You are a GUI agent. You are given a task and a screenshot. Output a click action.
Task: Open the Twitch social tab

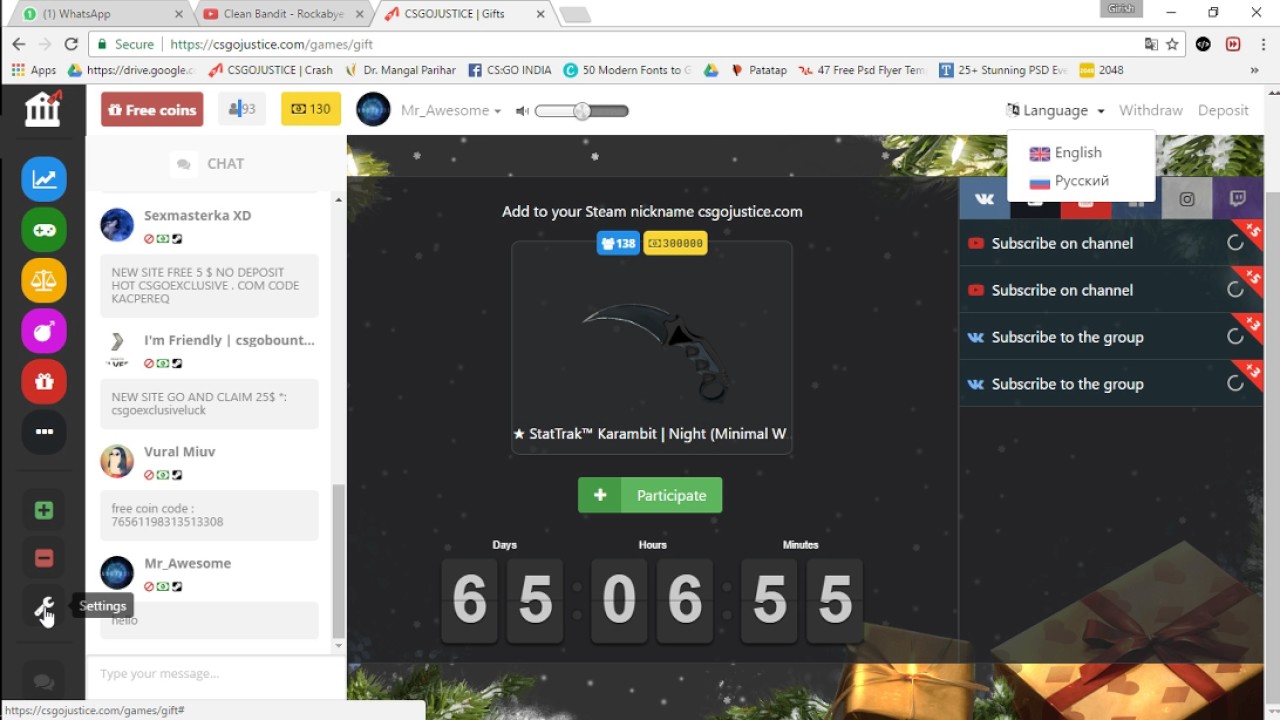click(1237, 198)
